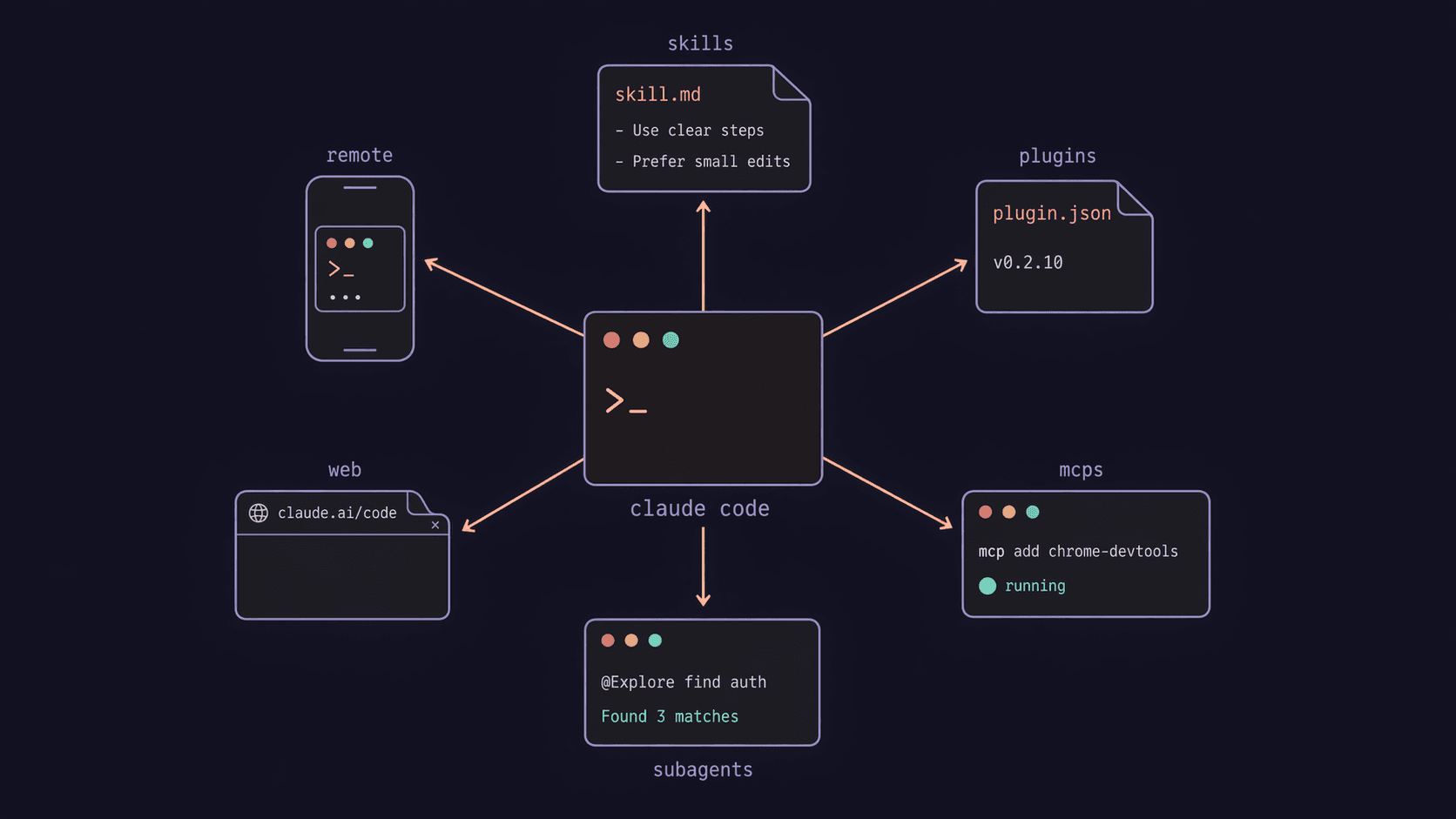Click the @Explore find auth command
This screenshot has width=1456, height=819.
684,682
